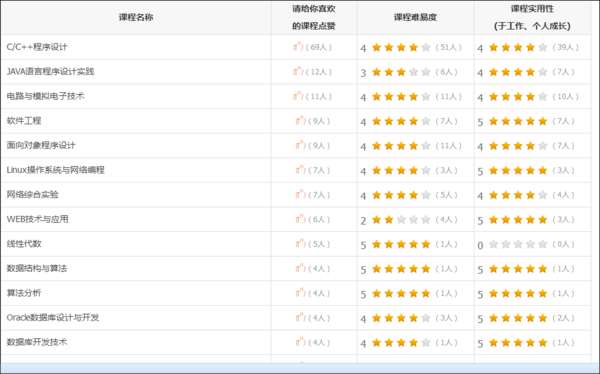Click Linux操作系统与网络编程 course name
Image resolution: width=600 pixels, height=374 pixels.
point(55,170)
